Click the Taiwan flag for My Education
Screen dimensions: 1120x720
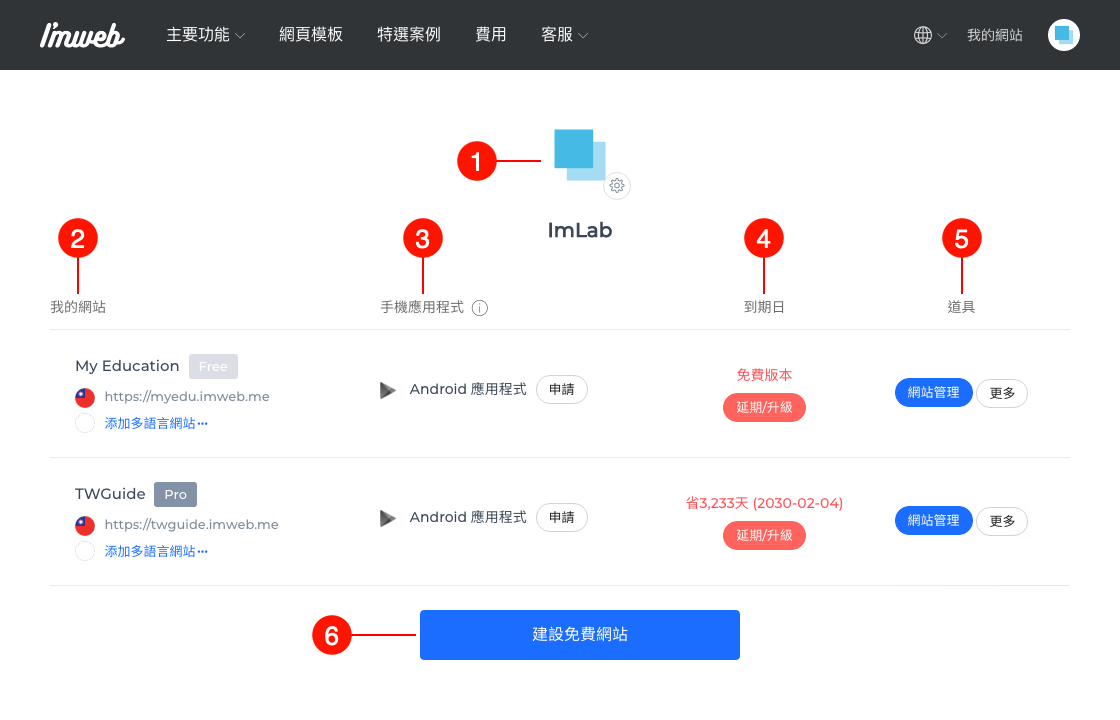coord(85,397)
